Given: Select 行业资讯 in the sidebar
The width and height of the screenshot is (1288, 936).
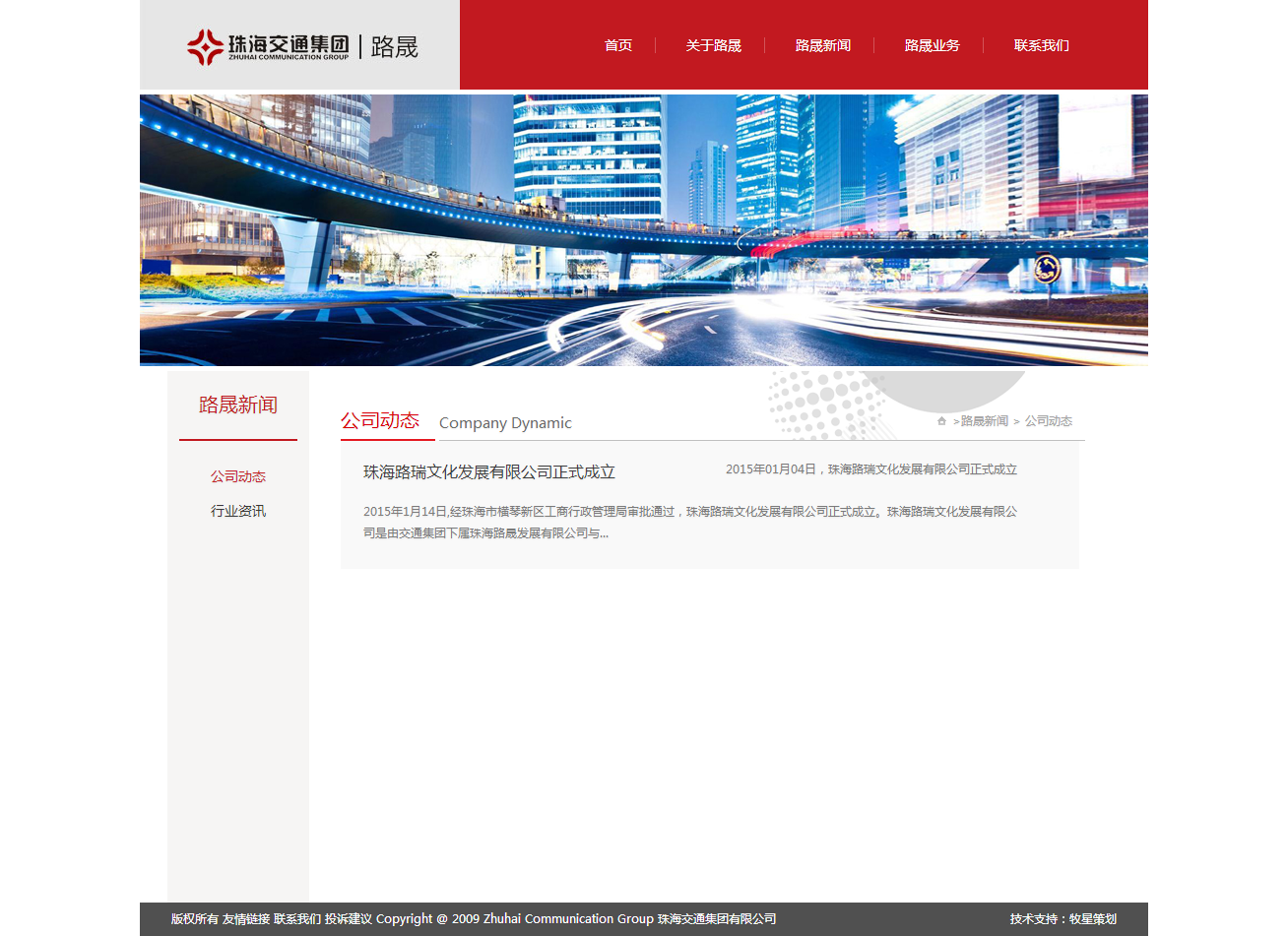Looking at the screenshot, I should pyautogui.click(x=238, y=511).
